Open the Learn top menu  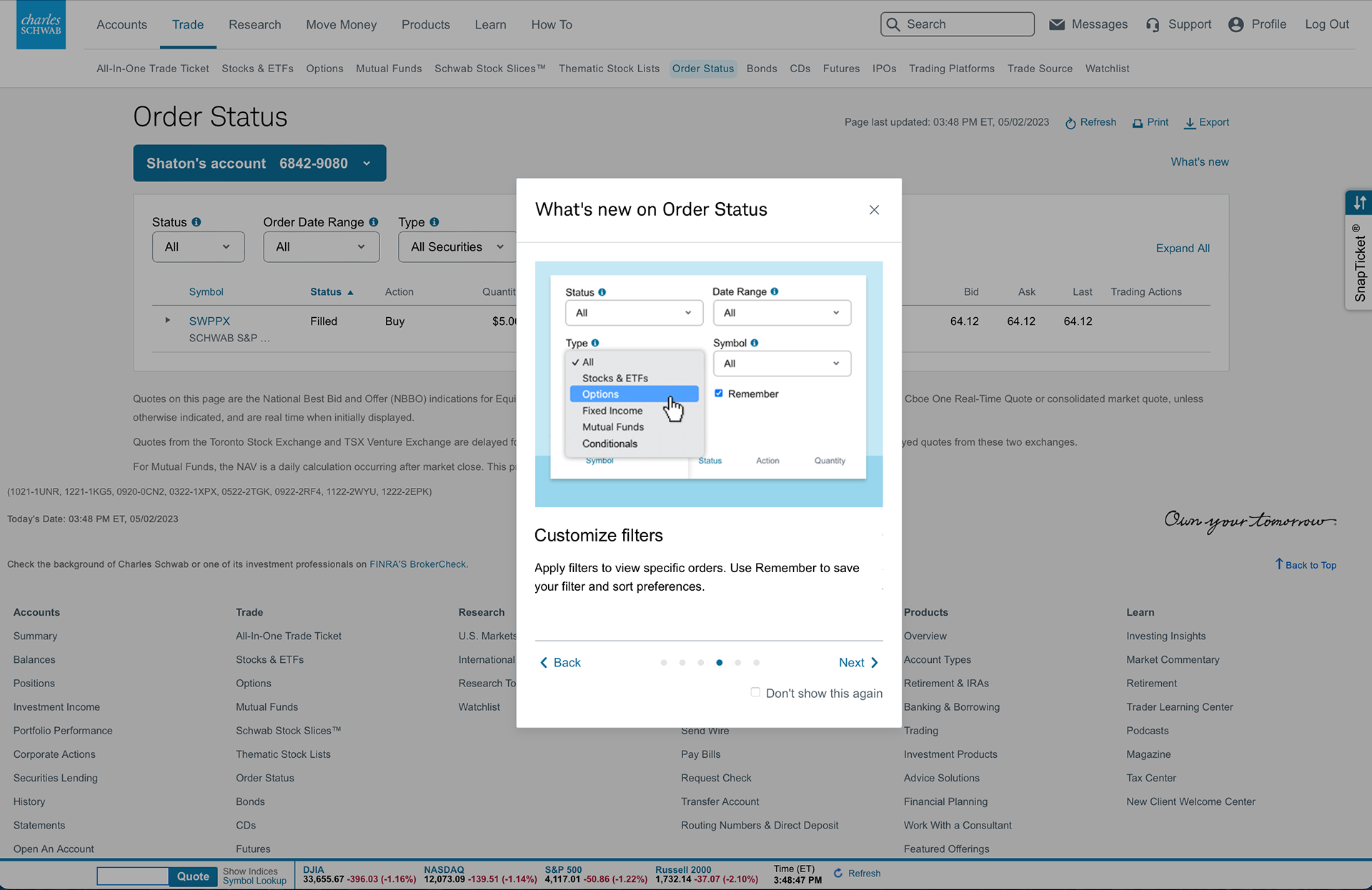pos(490,25)
